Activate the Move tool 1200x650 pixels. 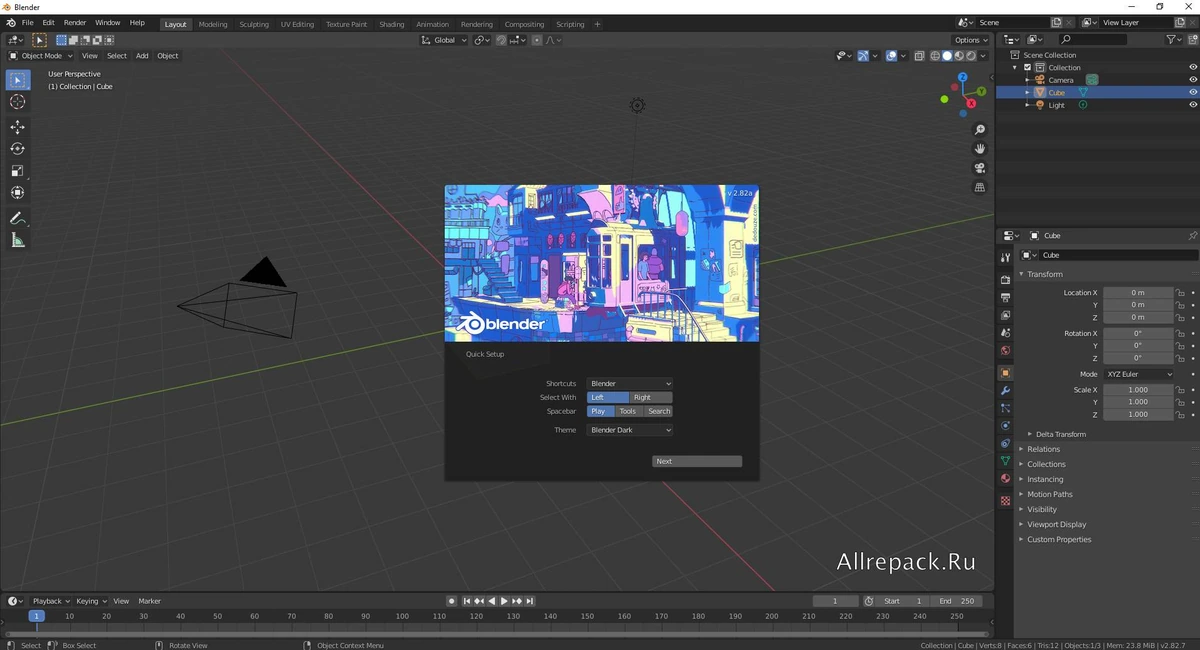[17, 127]
